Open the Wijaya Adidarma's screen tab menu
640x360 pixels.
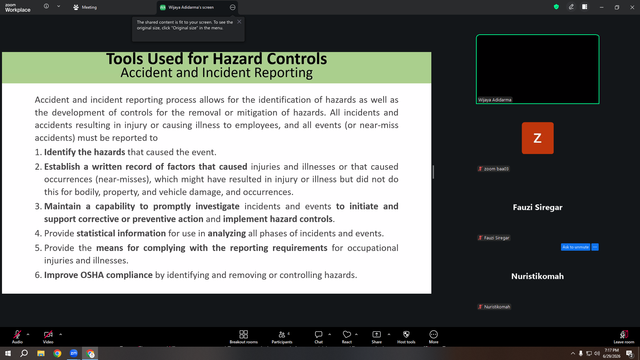tap(232, 7)
